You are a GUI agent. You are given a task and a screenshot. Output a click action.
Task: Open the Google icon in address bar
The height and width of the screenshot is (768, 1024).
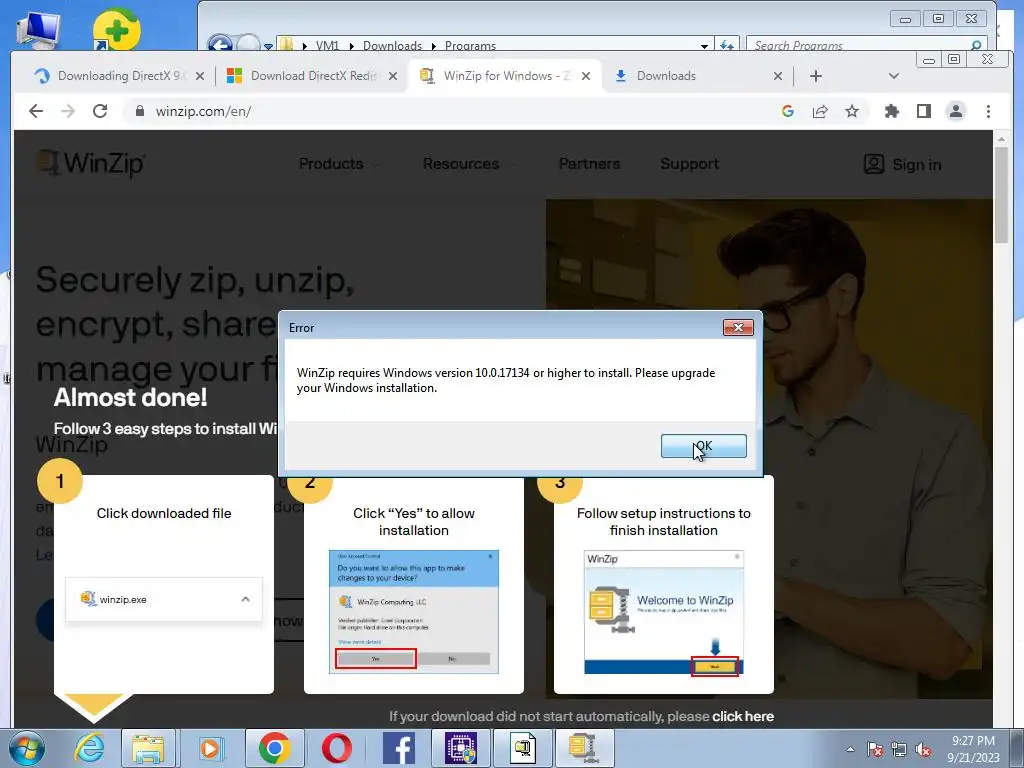click(x=788, y=111)
